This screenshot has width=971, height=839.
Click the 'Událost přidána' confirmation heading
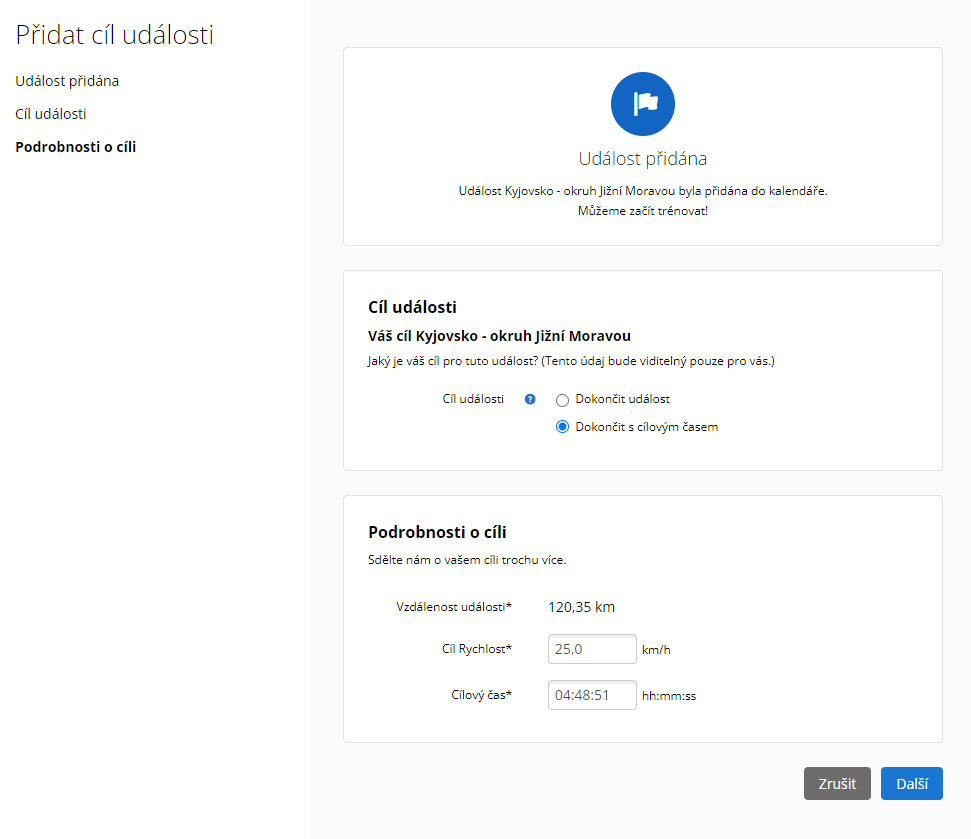[x=642, y=159]
